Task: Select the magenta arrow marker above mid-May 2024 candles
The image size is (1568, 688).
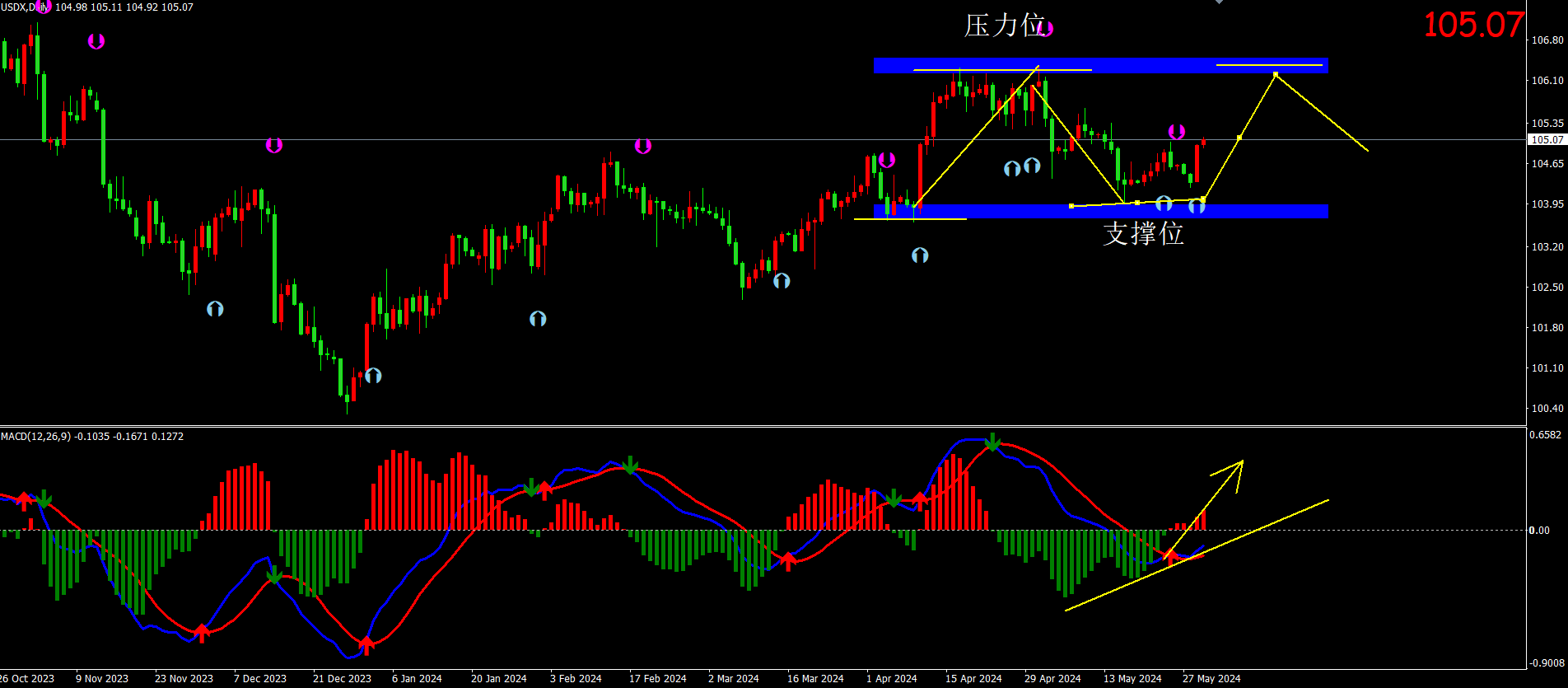Action: coord(1177,132)
